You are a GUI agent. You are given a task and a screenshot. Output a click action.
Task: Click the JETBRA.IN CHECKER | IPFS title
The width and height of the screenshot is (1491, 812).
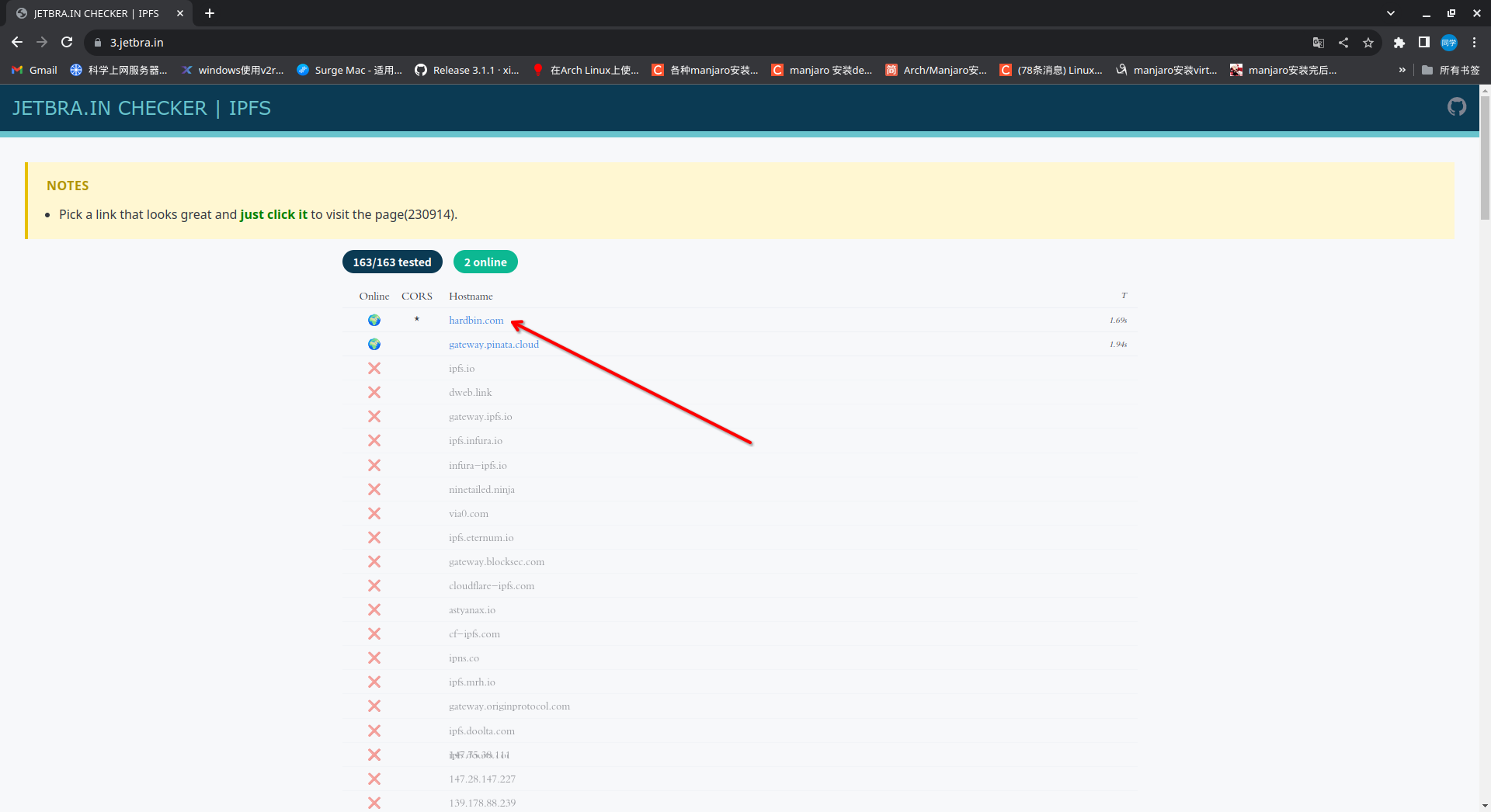[x=141, y=108]
